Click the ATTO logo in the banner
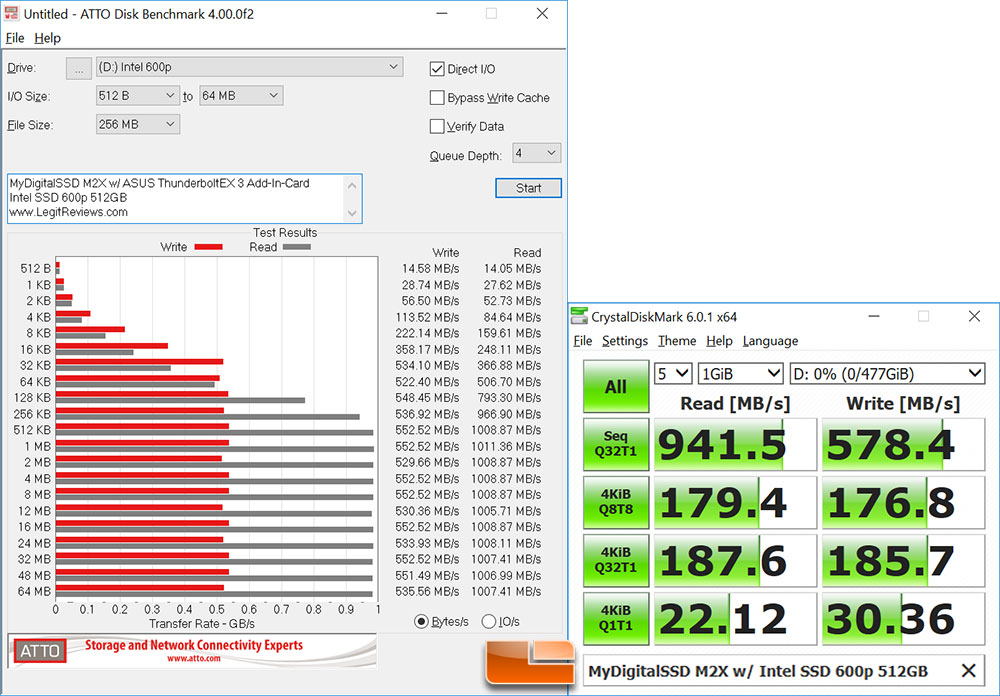The width and height of the screenshot is (1000, 696). click(40, 651)
